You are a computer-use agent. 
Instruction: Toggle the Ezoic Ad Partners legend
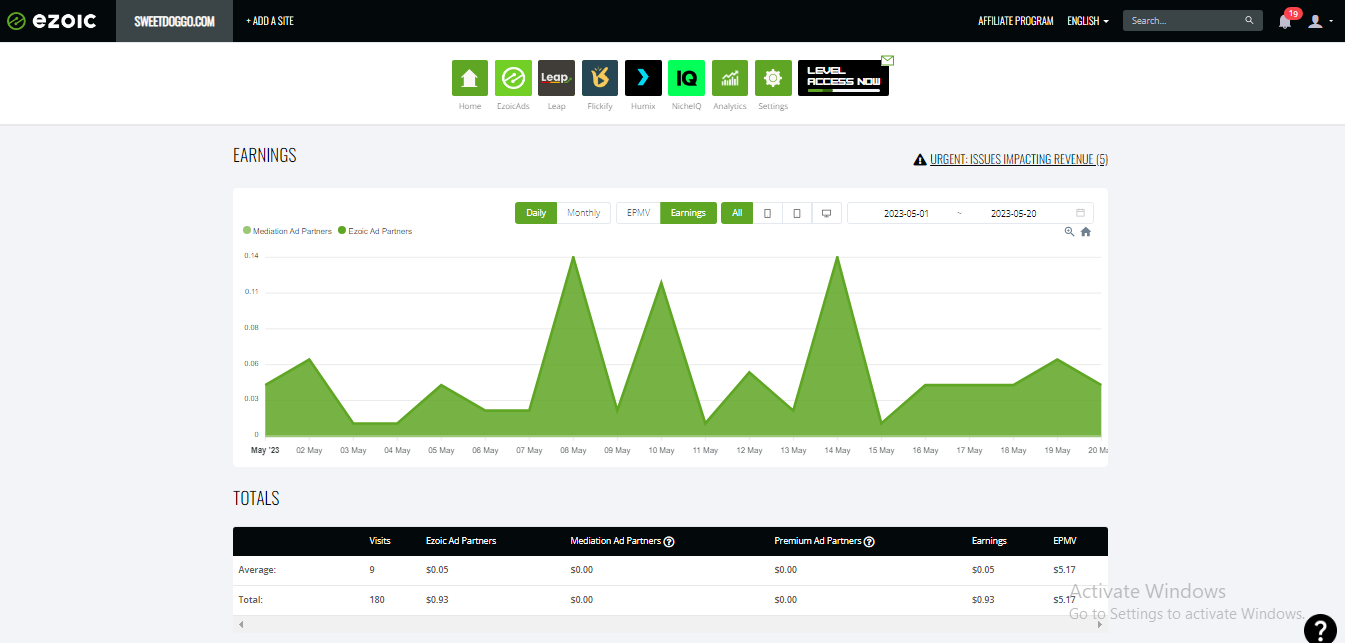tap(375, 231)
